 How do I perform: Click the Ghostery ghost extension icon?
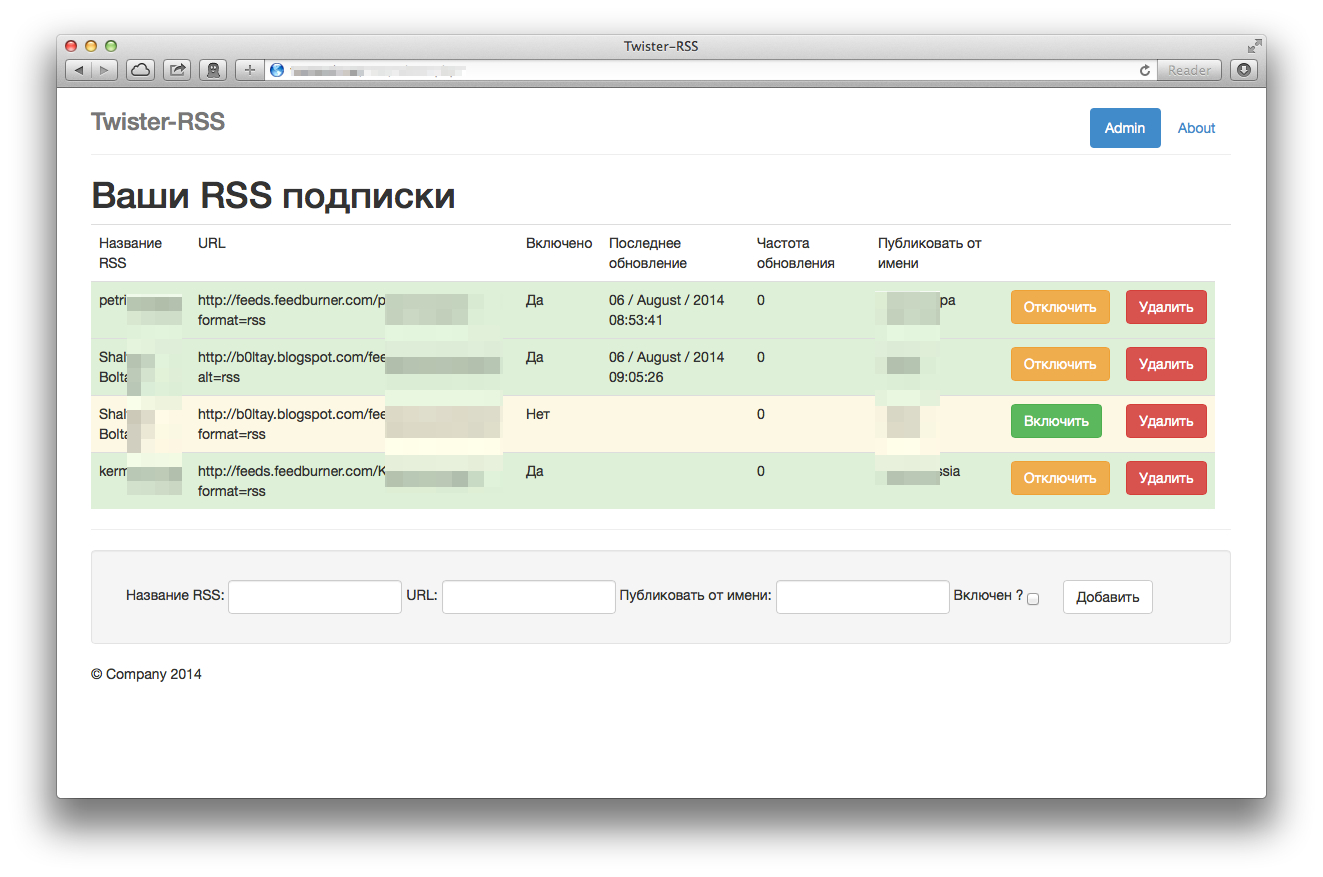coord(212,70)
